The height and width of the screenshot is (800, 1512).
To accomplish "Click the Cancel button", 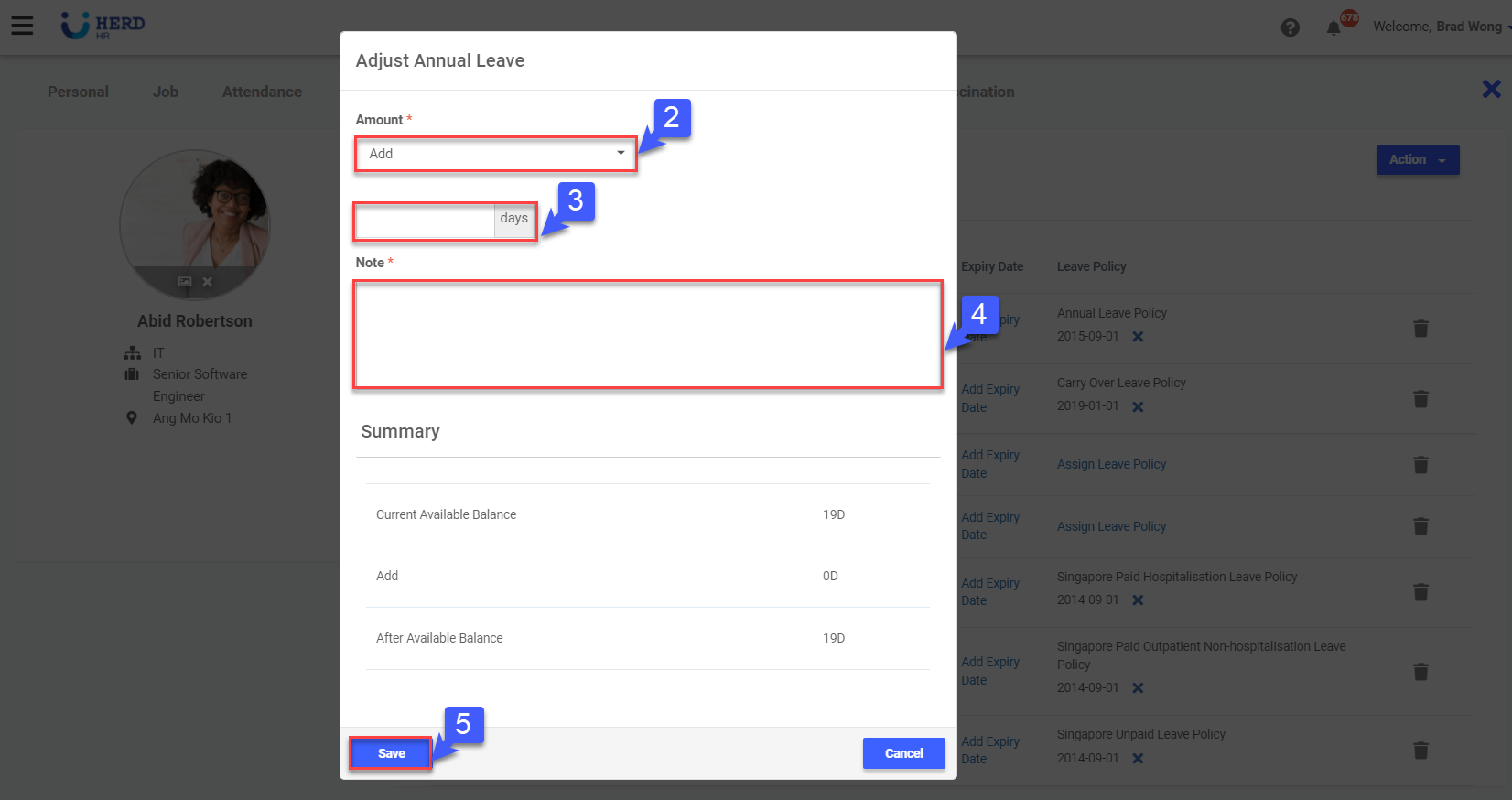I will click(903, 753).
